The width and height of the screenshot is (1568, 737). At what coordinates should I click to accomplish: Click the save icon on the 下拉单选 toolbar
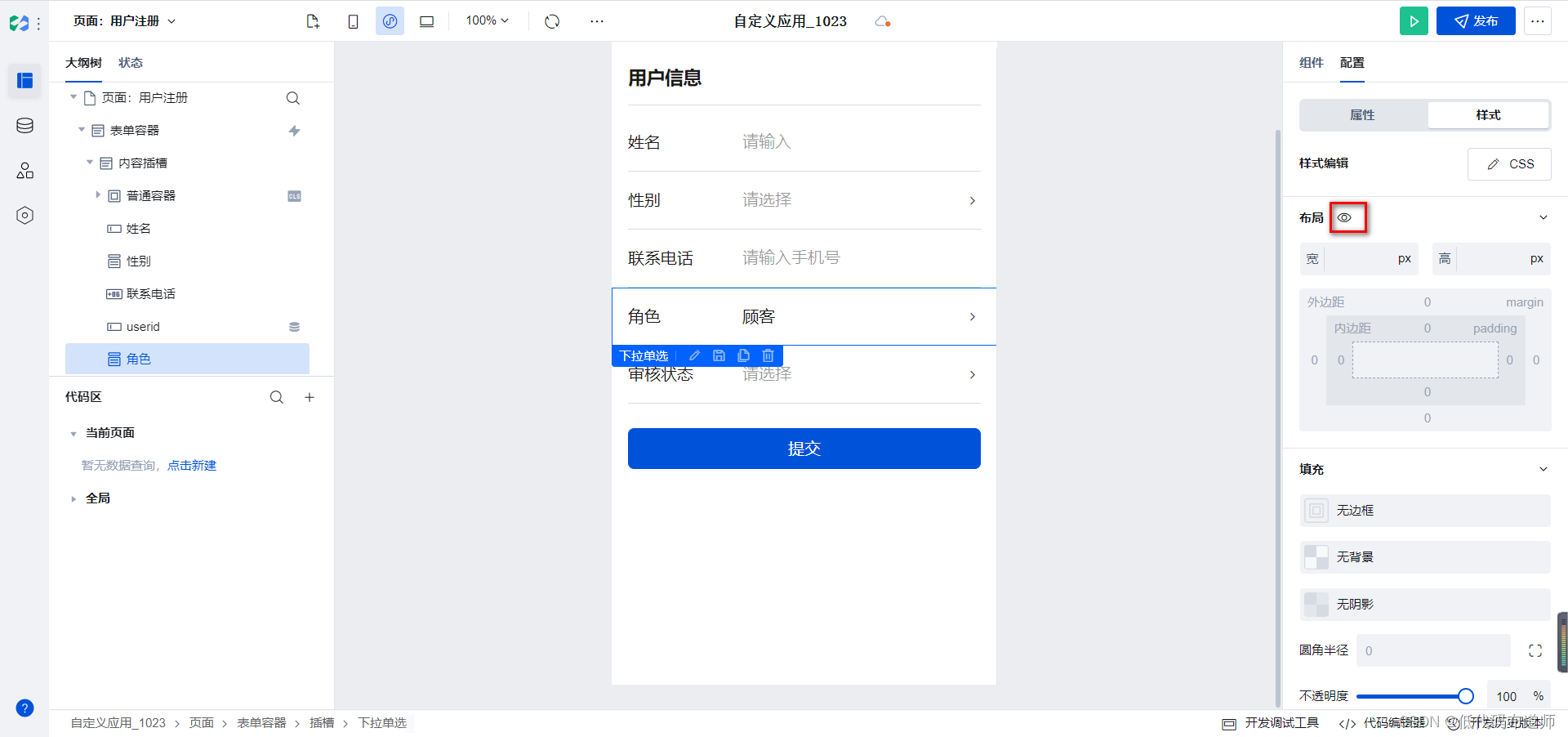[x=719, y=355]
